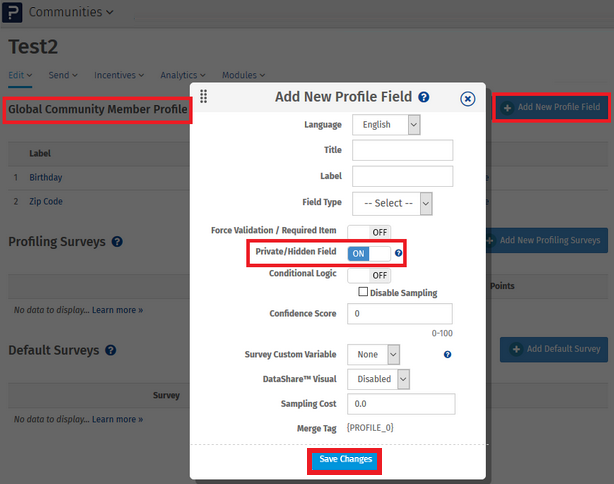Focus the Confidence Score input

pos(400,314)
